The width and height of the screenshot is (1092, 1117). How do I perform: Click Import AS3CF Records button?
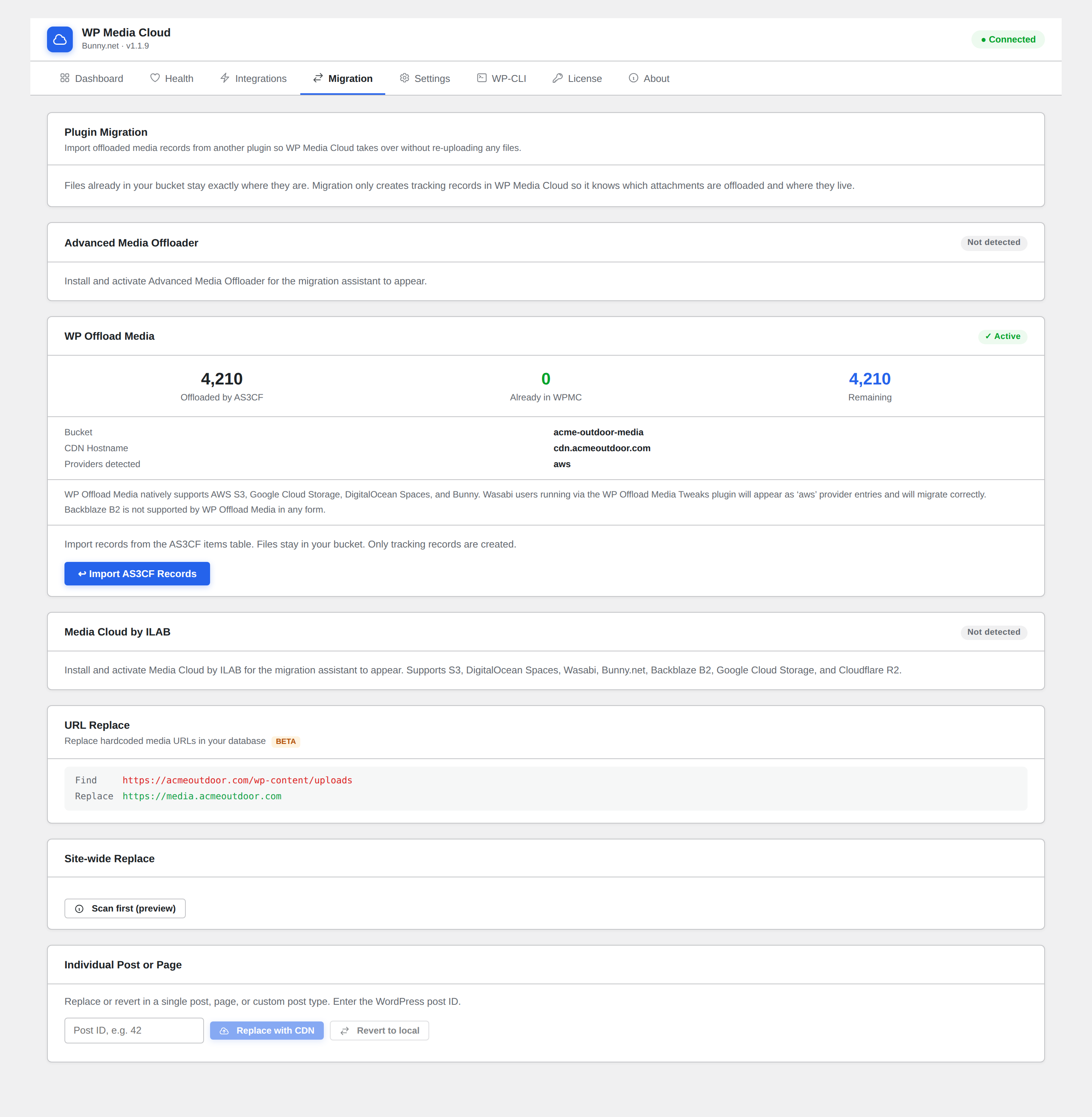(137, 574)
